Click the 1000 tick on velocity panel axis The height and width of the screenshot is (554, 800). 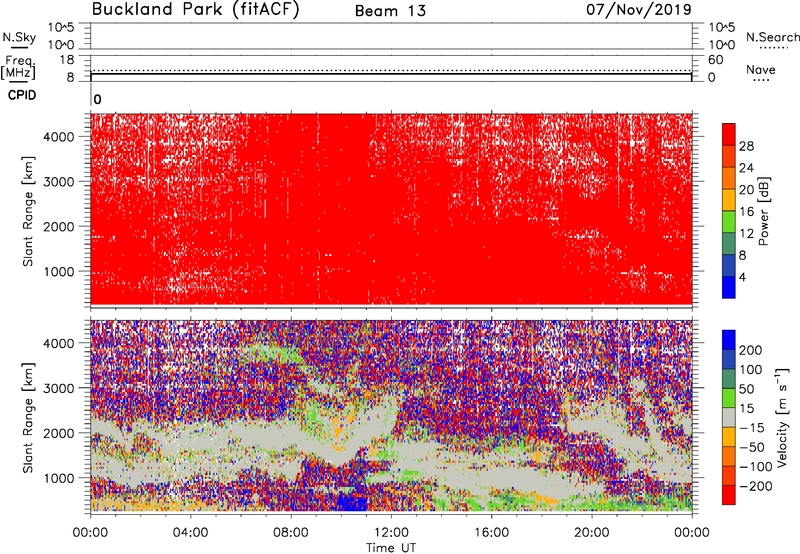[58, 478]
